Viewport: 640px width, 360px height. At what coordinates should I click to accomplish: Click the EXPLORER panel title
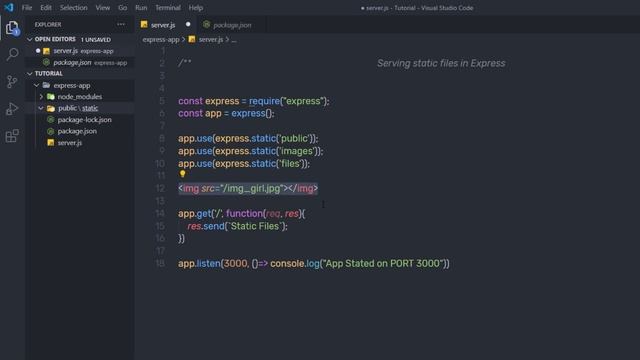pyautogui.click(x=48, y=24)
